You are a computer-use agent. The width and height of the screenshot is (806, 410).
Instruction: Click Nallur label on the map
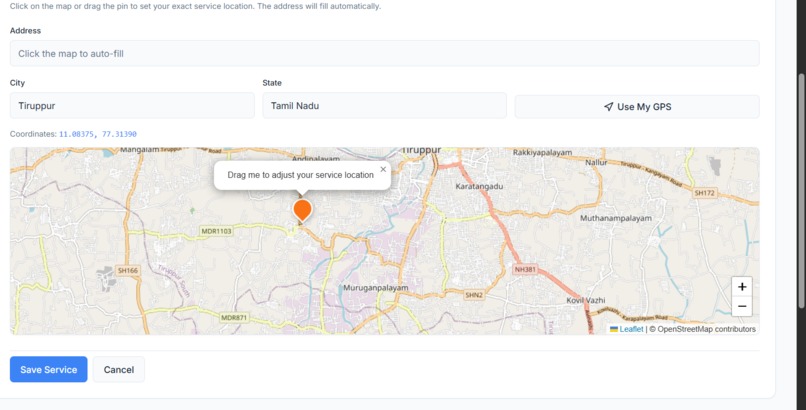tap(596, 162)
